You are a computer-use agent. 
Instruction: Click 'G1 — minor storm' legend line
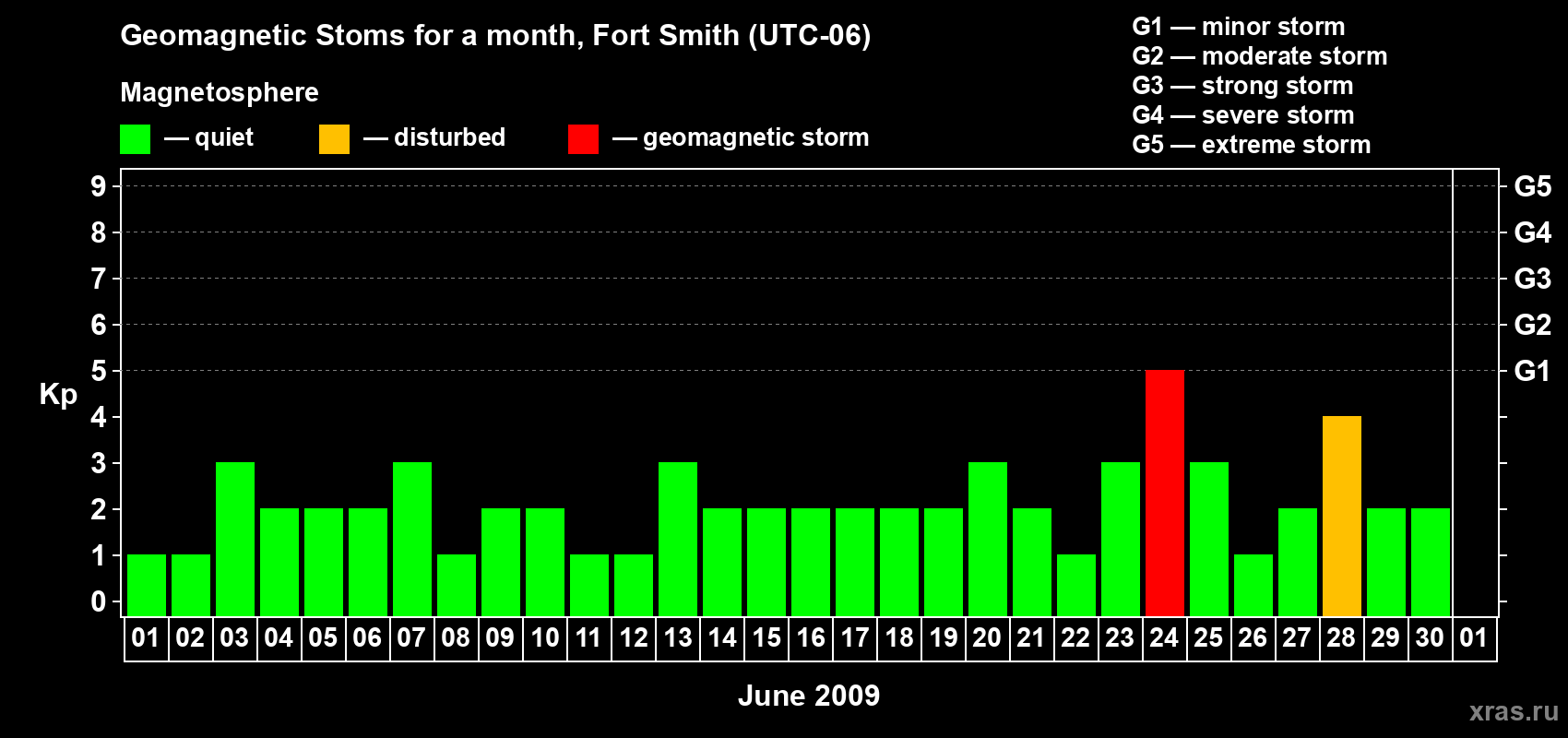1239,27
